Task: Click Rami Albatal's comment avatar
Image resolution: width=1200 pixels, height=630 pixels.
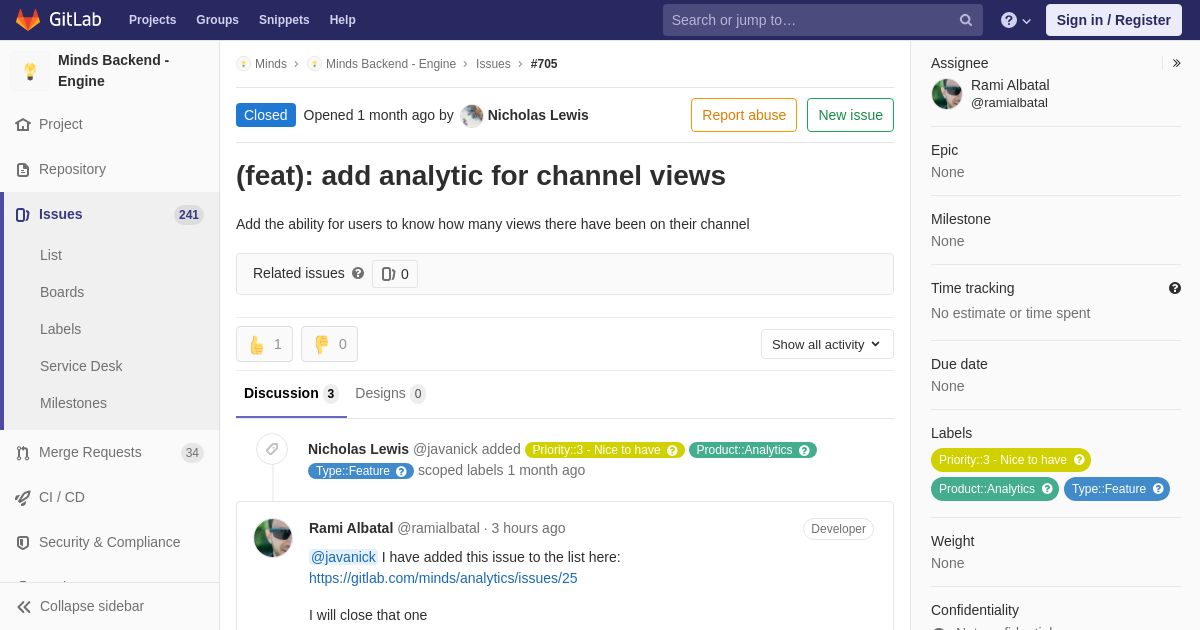Action: pyautogui.click(x=273, y=538)
